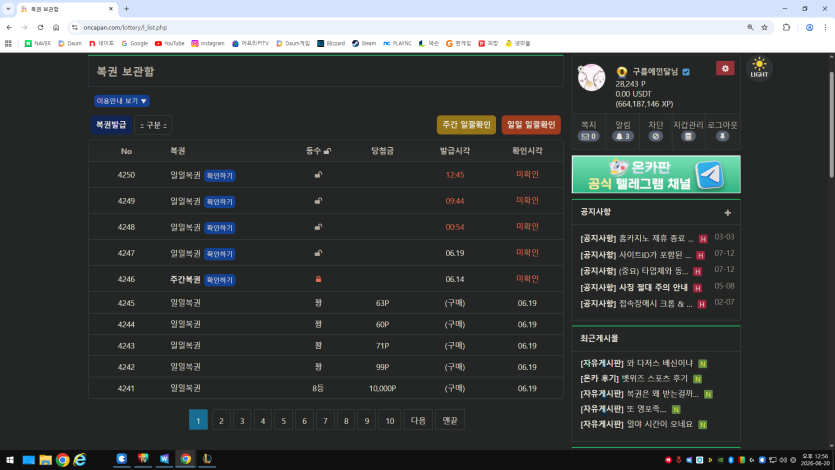835x470 pixels.
Task: Open the tab search dropdown arrow
Action: pyautogui.click(x=8, y=9)
